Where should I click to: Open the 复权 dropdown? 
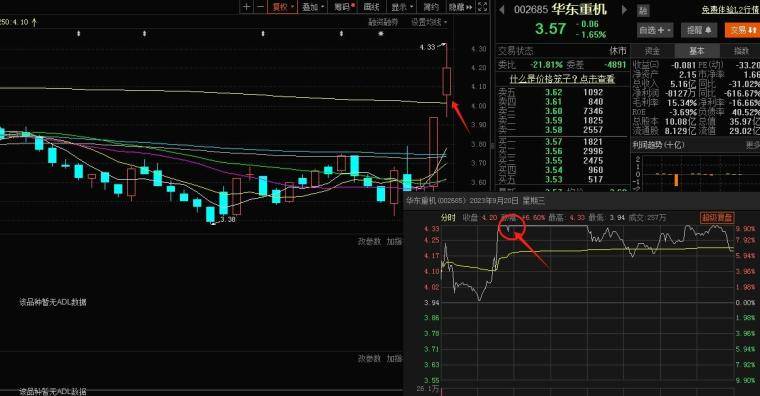[x=282, y=7]
